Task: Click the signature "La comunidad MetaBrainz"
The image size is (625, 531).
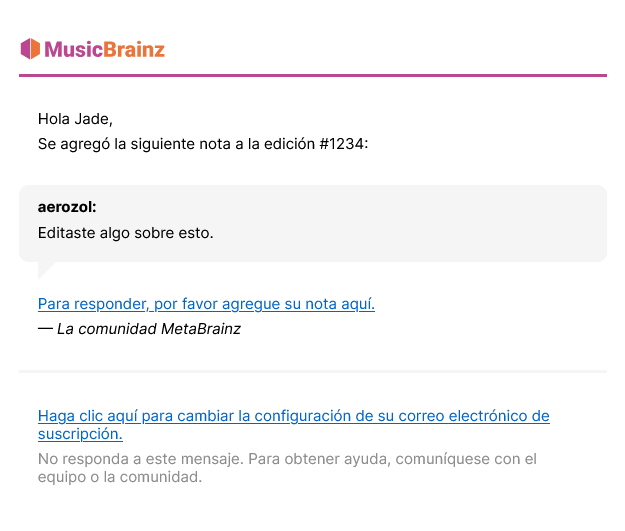Action: tap(149, 329)
